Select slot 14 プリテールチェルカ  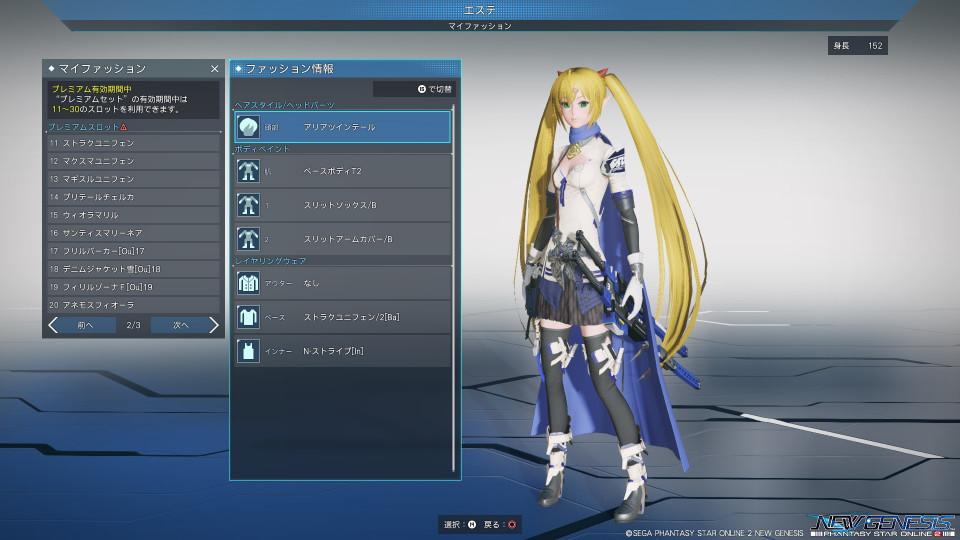(x=133, y=197)
